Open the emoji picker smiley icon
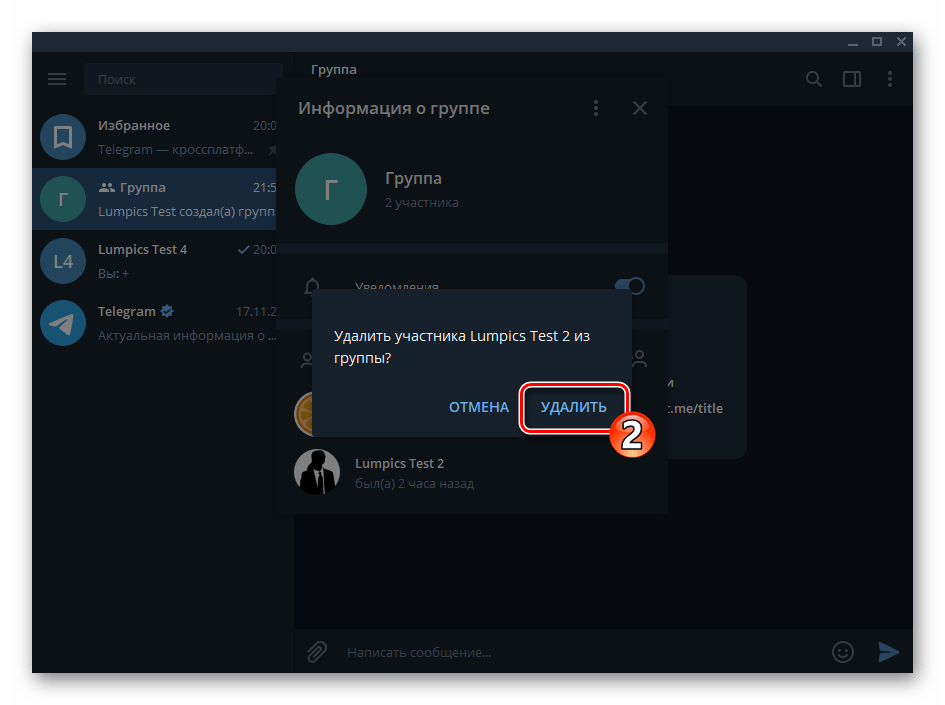 coord(843,652)
